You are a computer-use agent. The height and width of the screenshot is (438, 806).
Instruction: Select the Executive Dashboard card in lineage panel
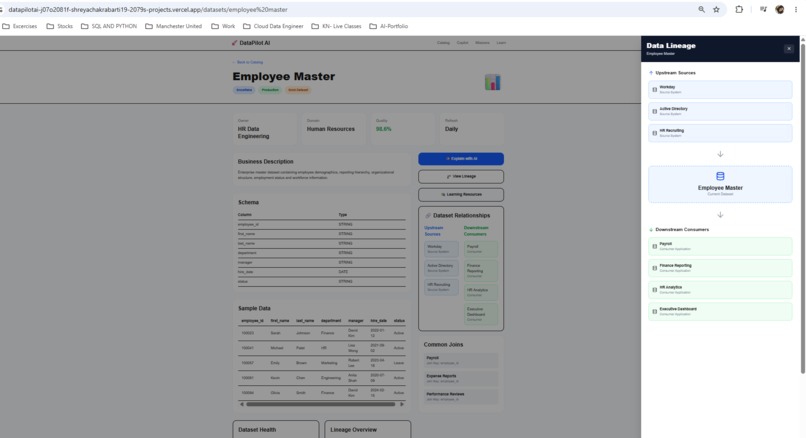720,312
